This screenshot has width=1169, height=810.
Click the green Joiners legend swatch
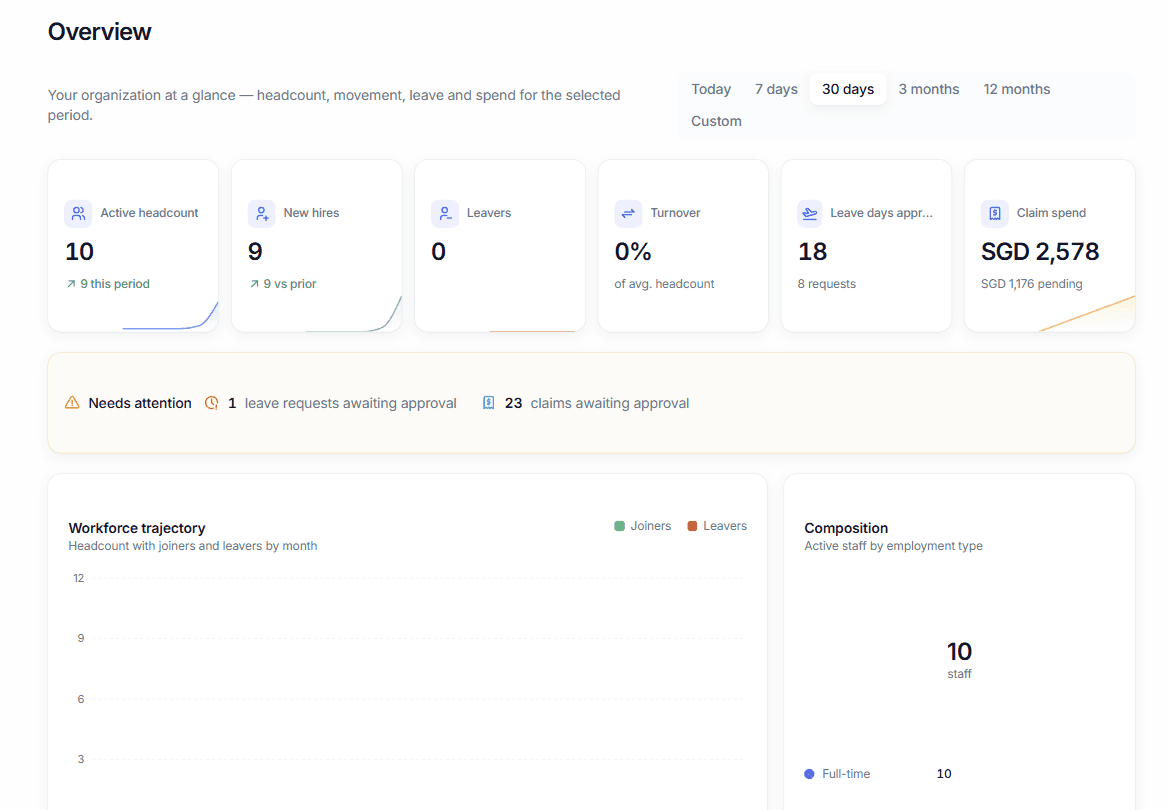[x=620, y=526]
